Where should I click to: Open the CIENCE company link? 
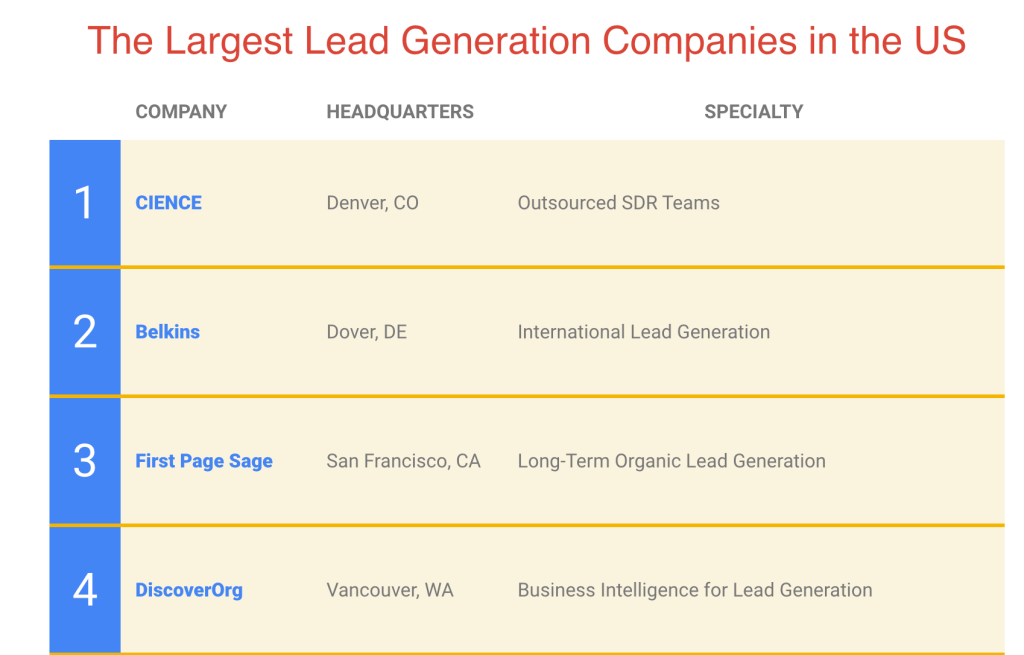tap(168, 202)
